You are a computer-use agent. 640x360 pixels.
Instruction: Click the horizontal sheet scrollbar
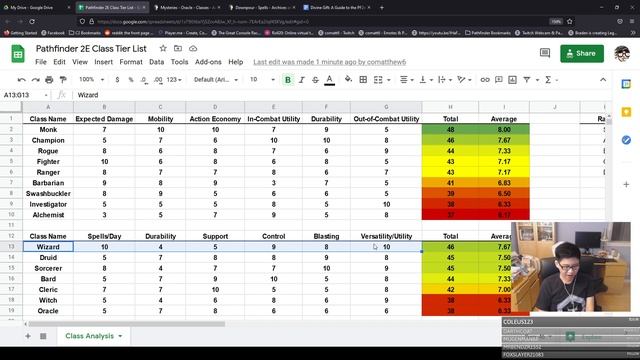[127, 324]
